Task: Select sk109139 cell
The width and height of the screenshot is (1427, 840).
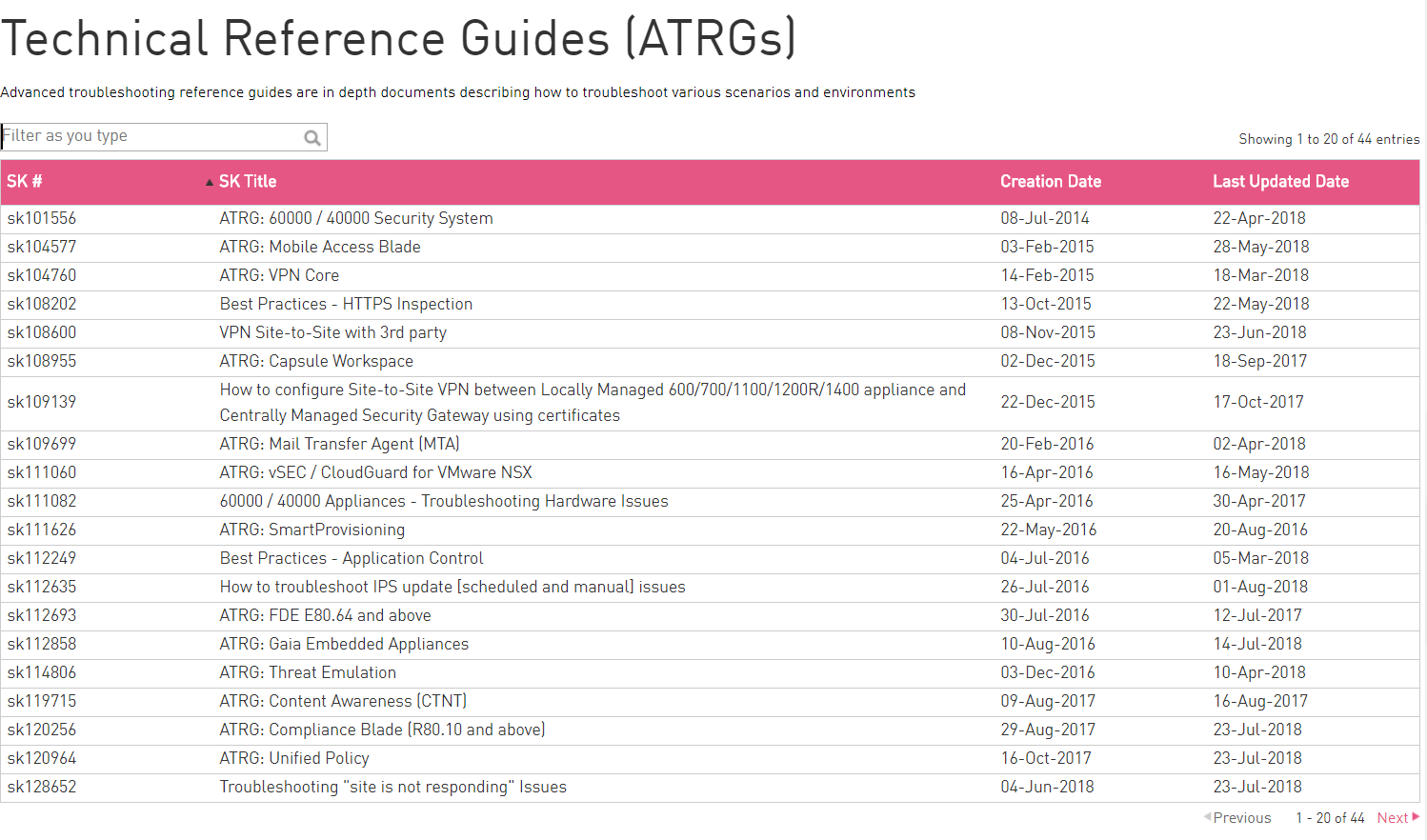Action: click(x=42, y=402)
